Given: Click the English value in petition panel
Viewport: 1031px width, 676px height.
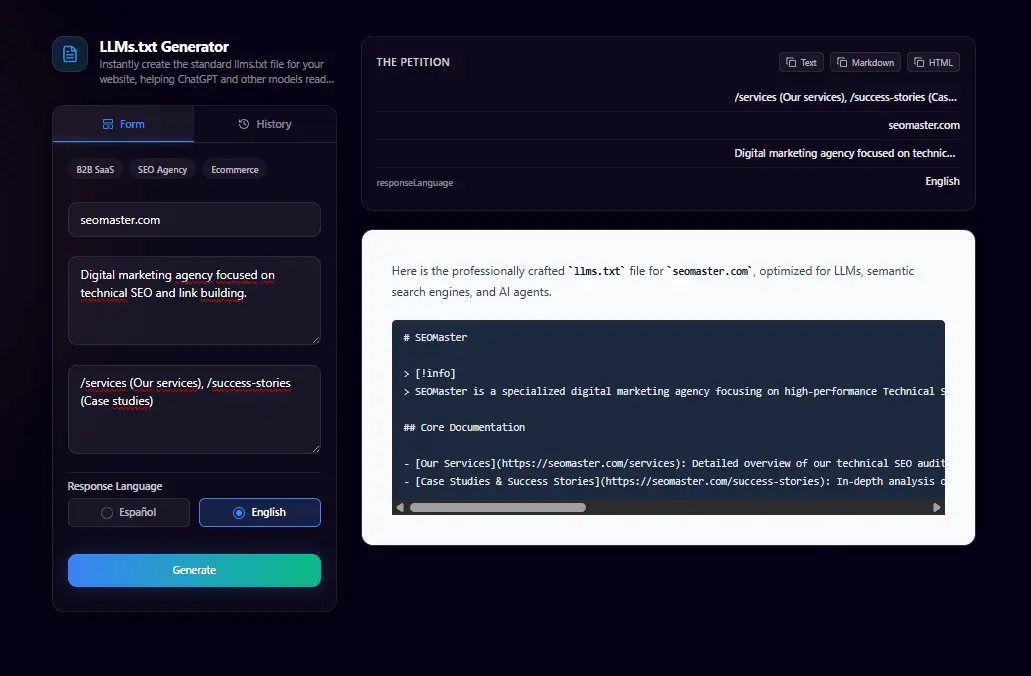Looking at the screenshot, I should tap(942, 181).
